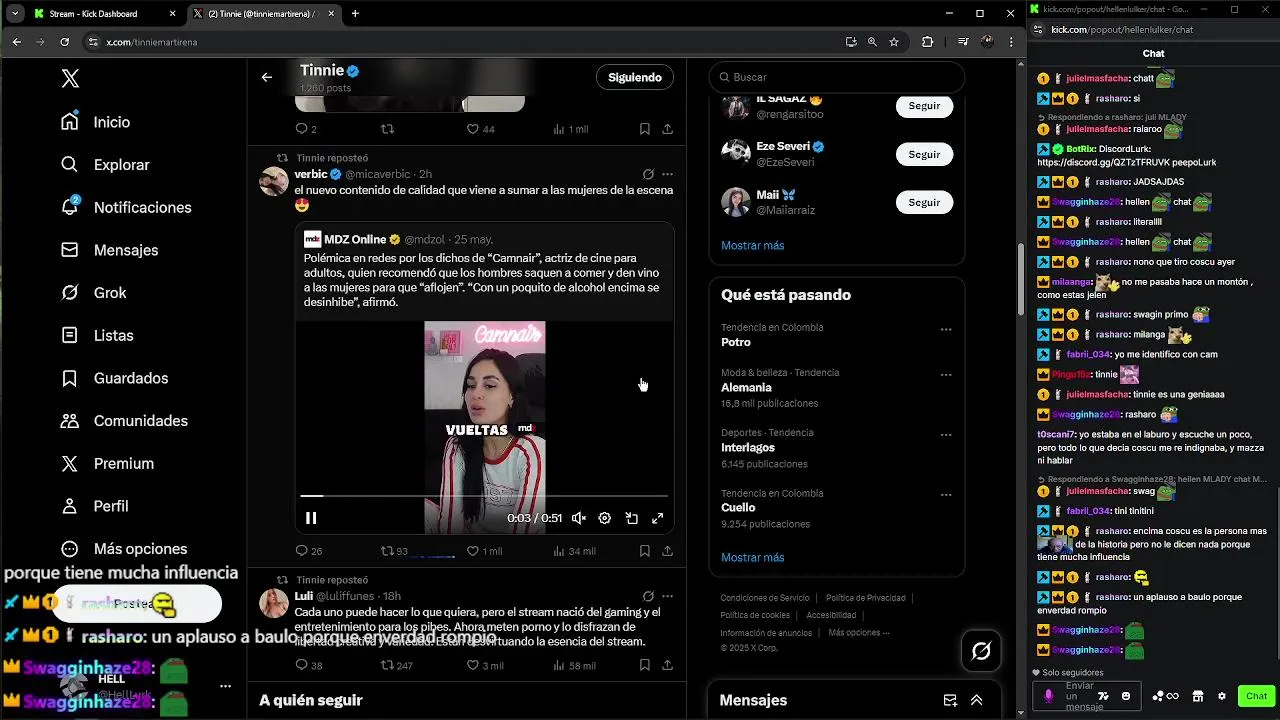Go back using the profile header arrow
1280x720 pixels.
[x=267, y=77]
